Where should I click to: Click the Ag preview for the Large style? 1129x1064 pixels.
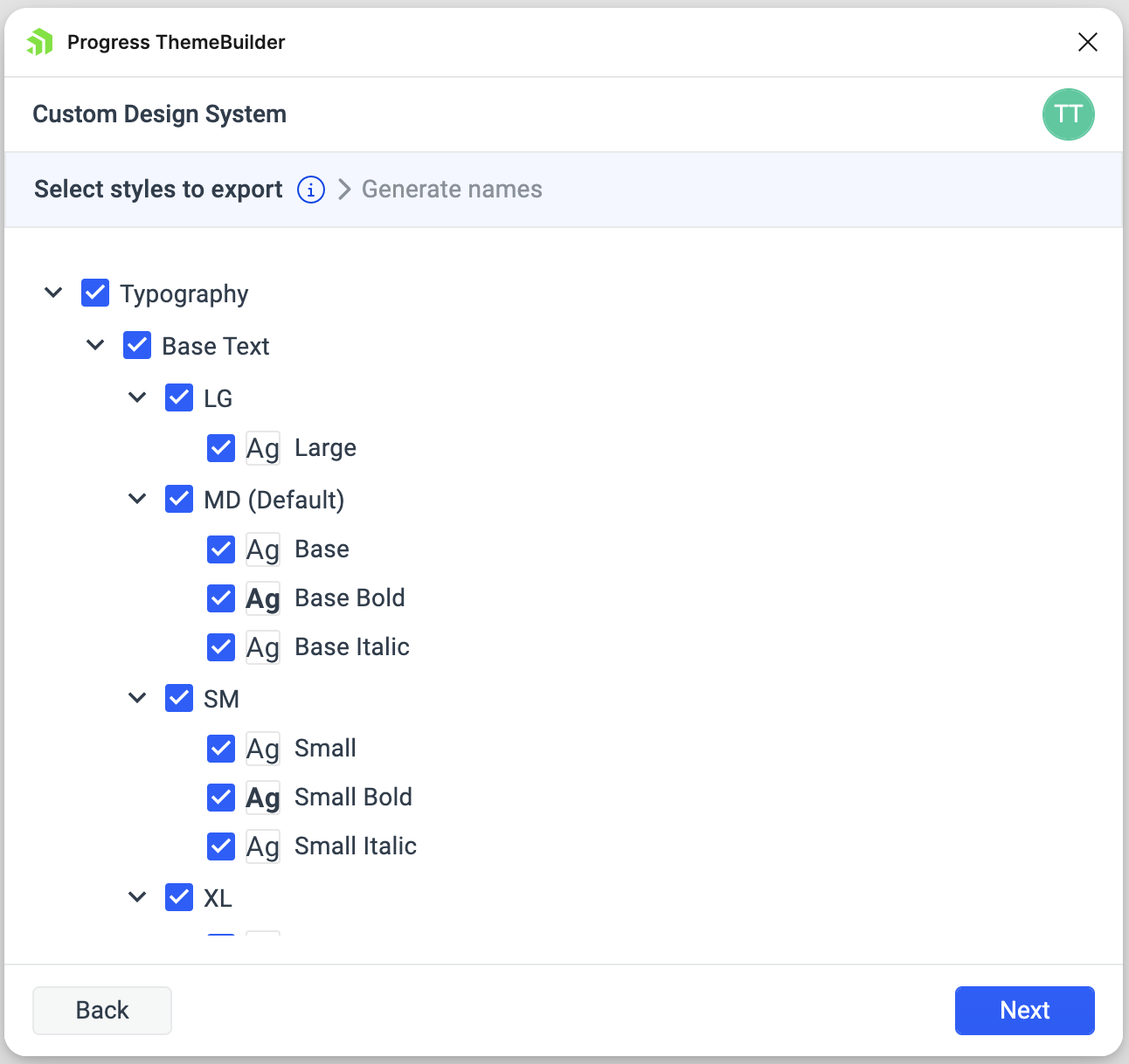coord(263,447)
